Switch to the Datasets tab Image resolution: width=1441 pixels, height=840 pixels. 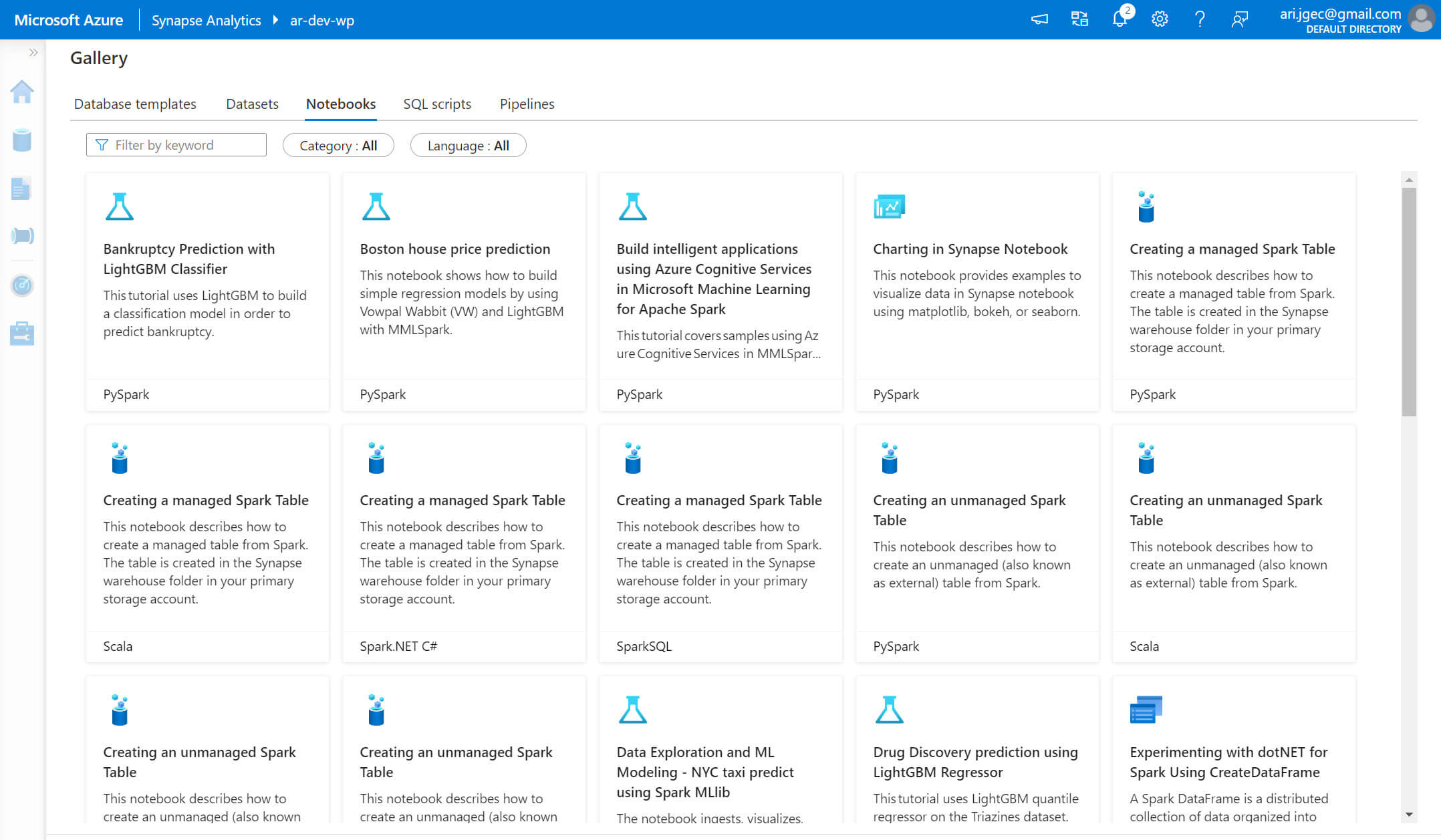(x=252, y=104)
